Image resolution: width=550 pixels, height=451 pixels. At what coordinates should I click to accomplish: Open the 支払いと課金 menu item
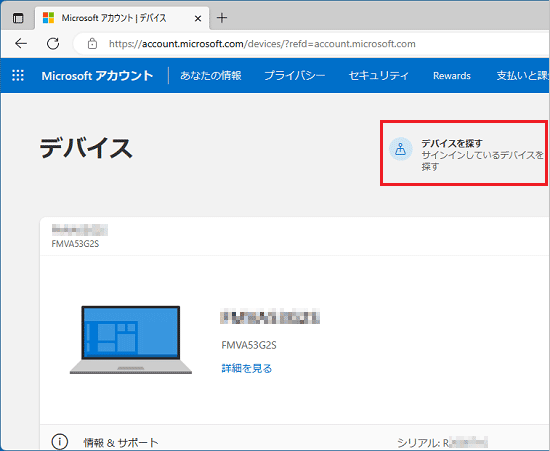[523, 76]
